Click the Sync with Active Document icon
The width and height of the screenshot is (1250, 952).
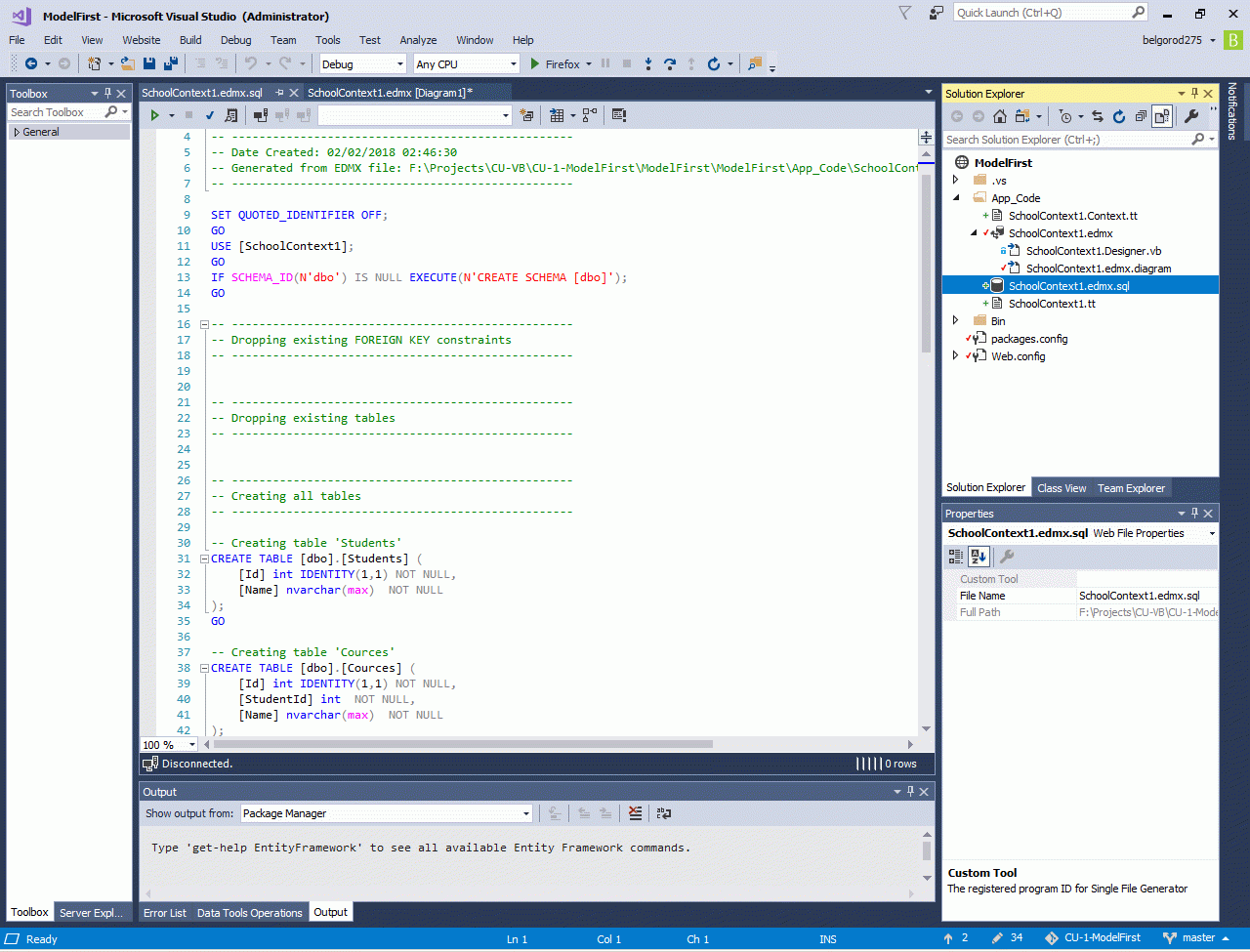pos(1097,116)
